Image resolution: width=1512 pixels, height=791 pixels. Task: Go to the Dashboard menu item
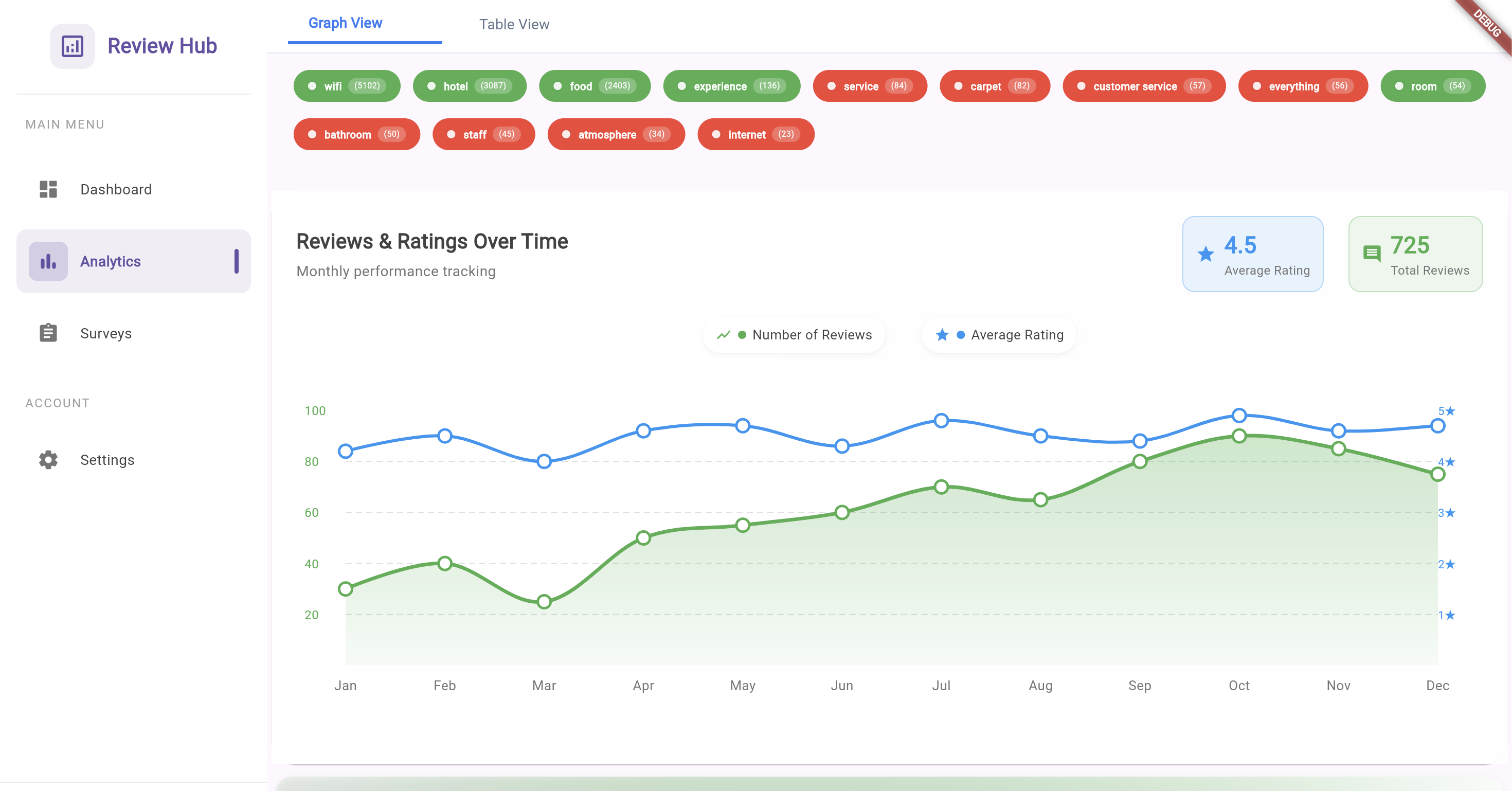[x=116, y=189]
